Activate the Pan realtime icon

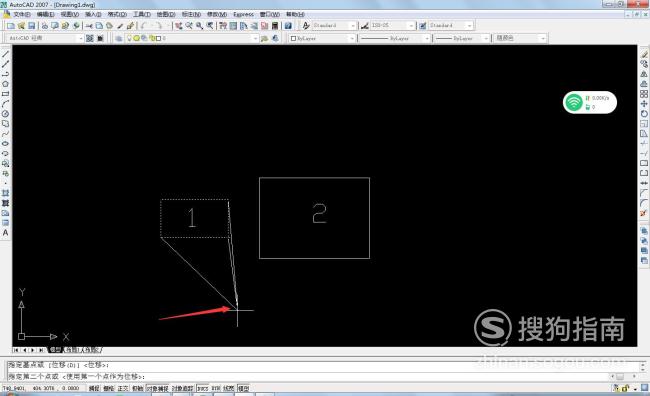(179, 26)
